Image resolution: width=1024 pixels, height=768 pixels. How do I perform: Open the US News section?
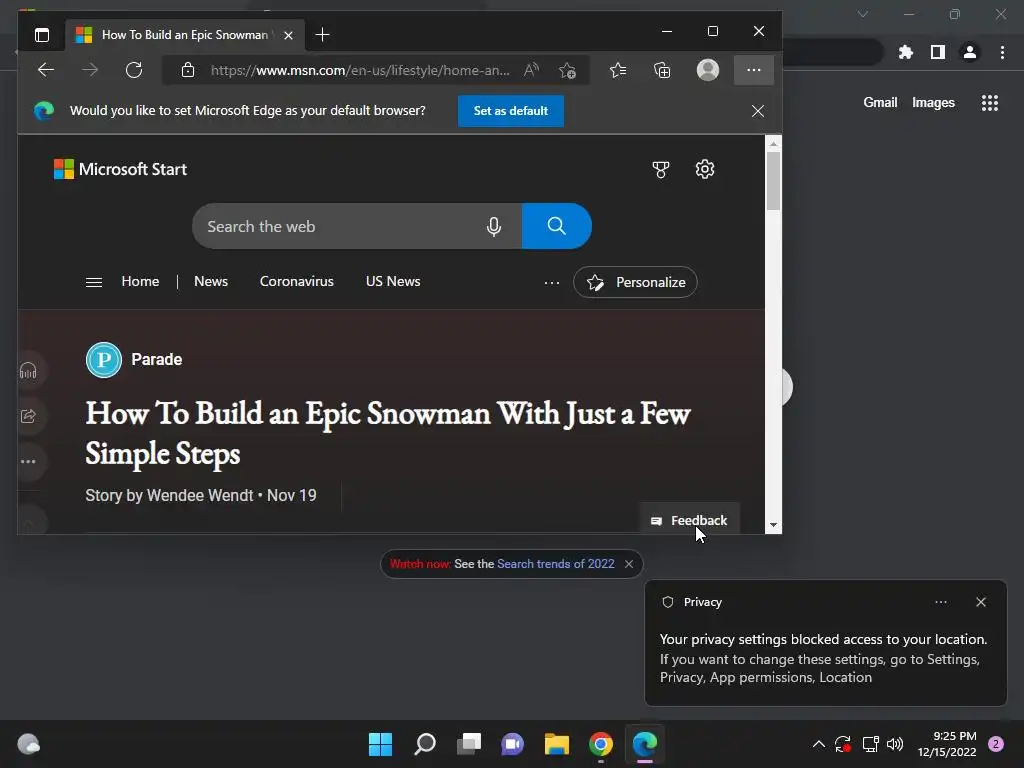tap(393, 281)
